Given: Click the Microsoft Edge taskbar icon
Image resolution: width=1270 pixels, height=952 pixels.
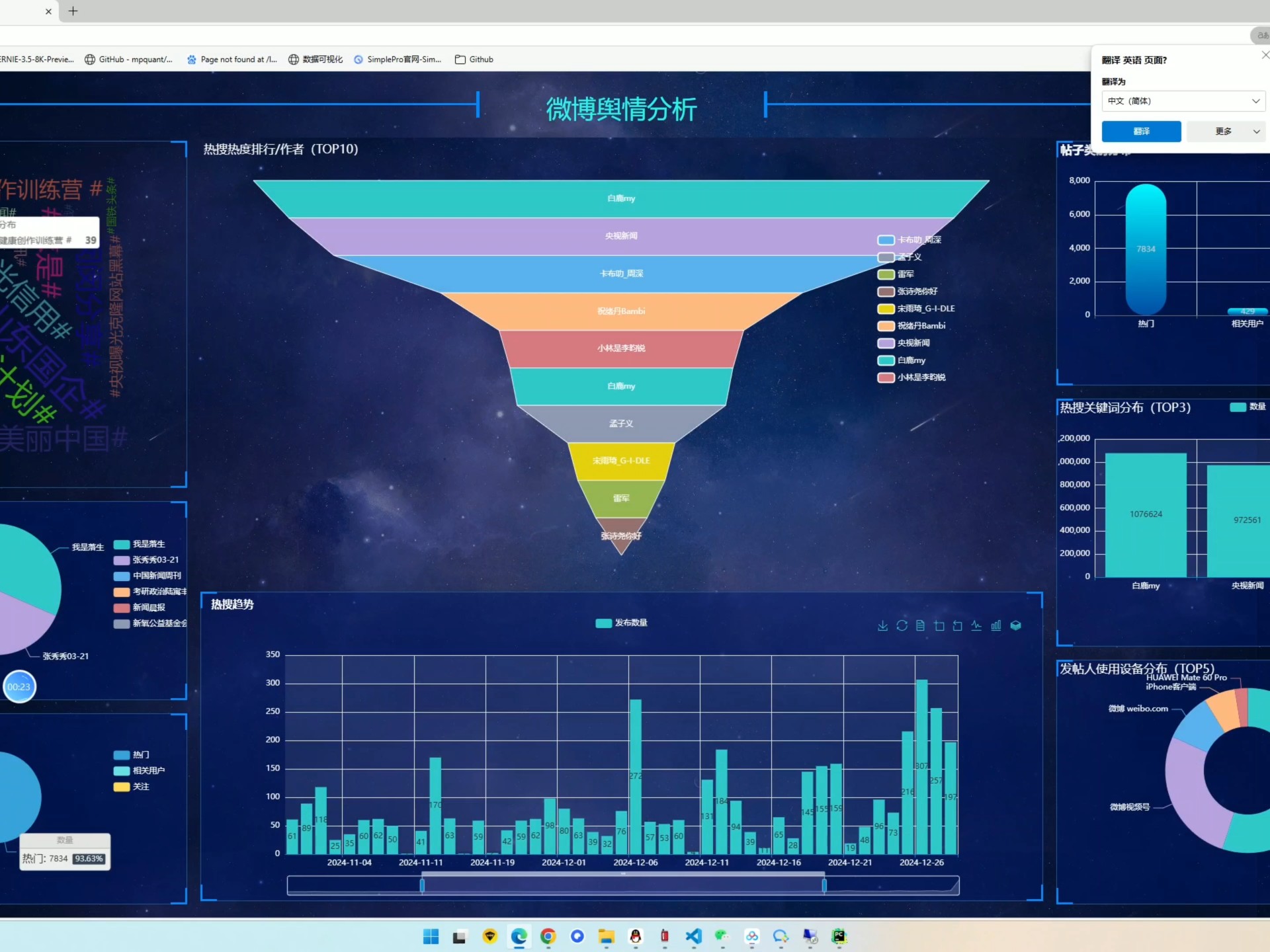Looking at the screenshot, I should 519,936.
